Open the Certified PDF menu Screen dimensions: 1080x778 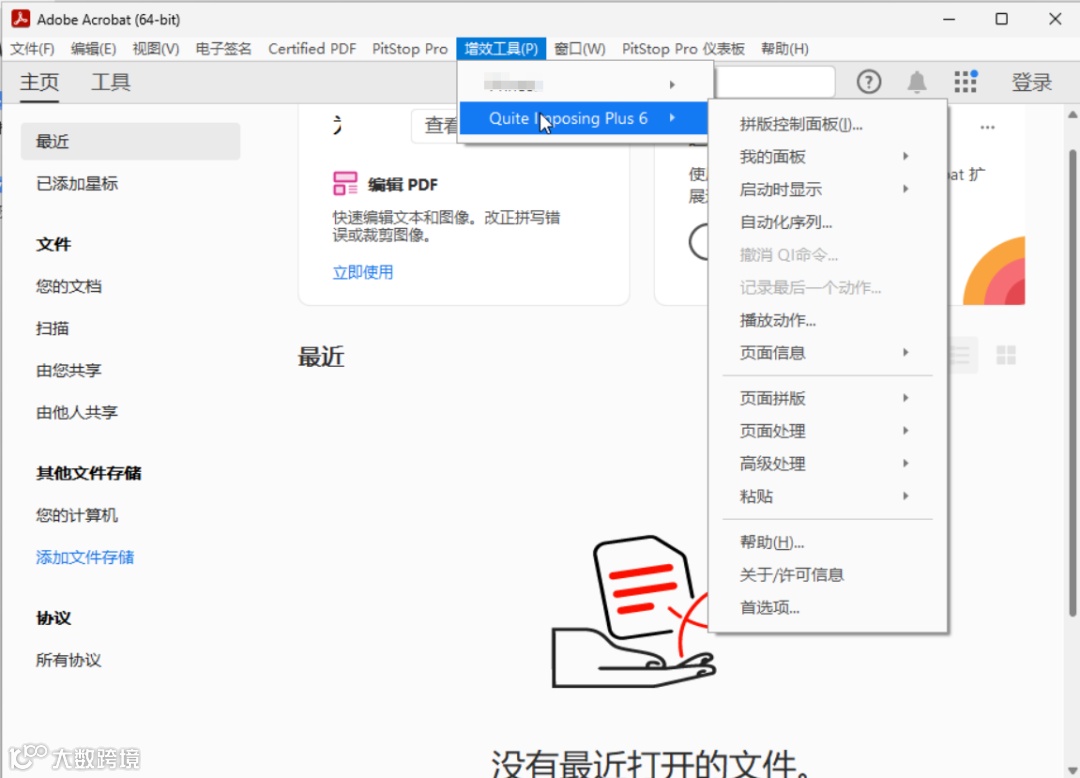[312, 49]
